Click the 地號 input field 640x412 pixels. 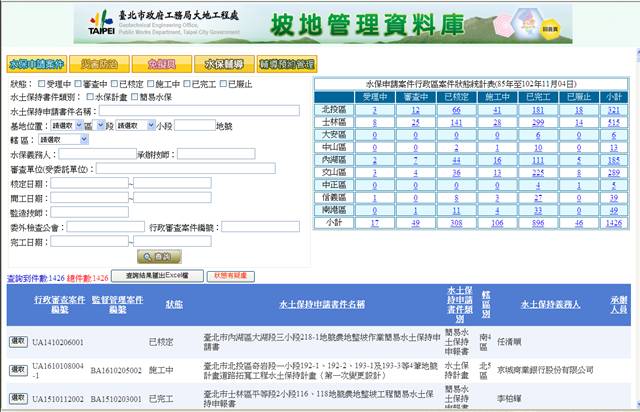195,125
